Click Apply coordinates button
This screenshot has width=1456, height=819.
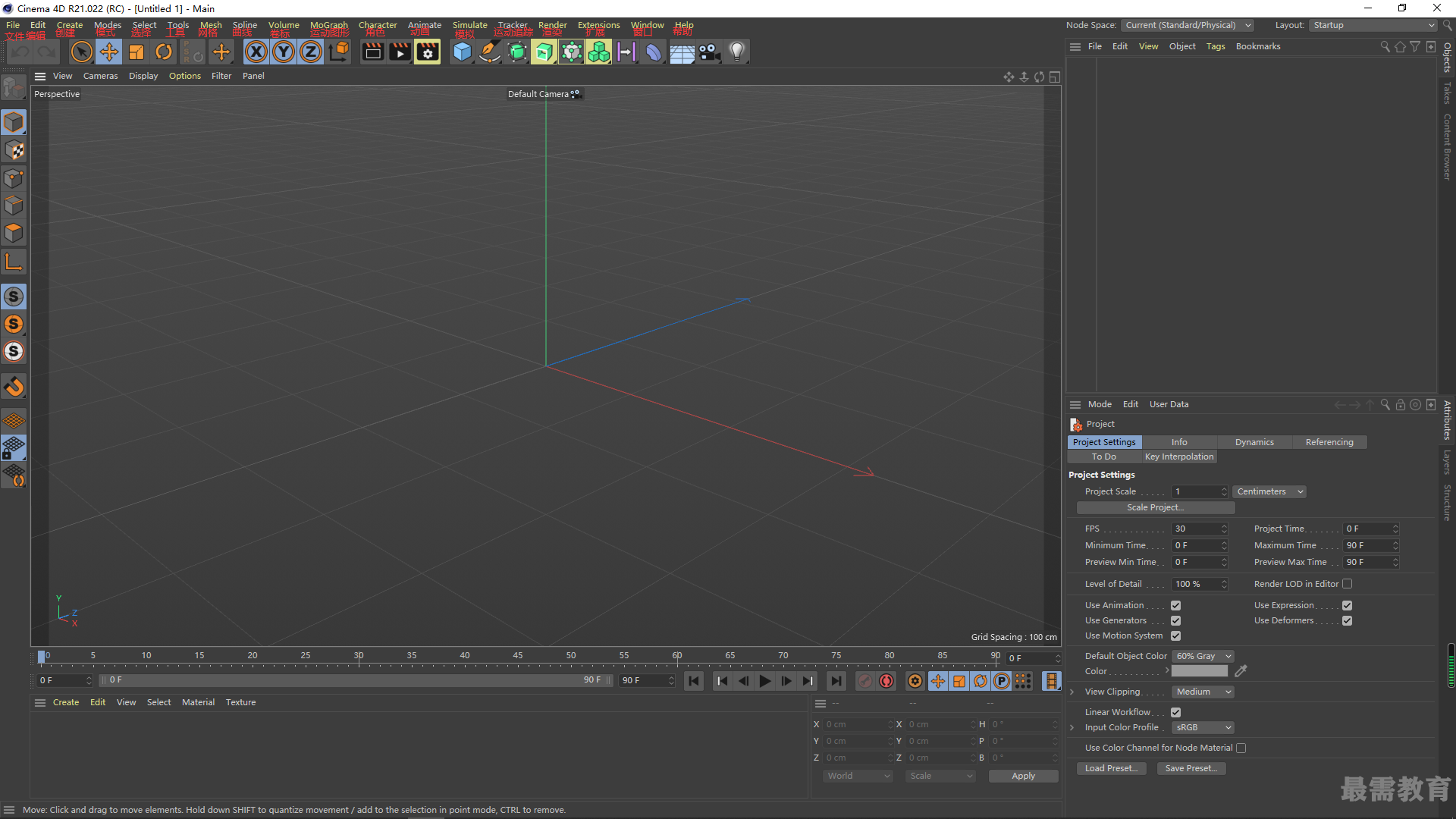1023,776
